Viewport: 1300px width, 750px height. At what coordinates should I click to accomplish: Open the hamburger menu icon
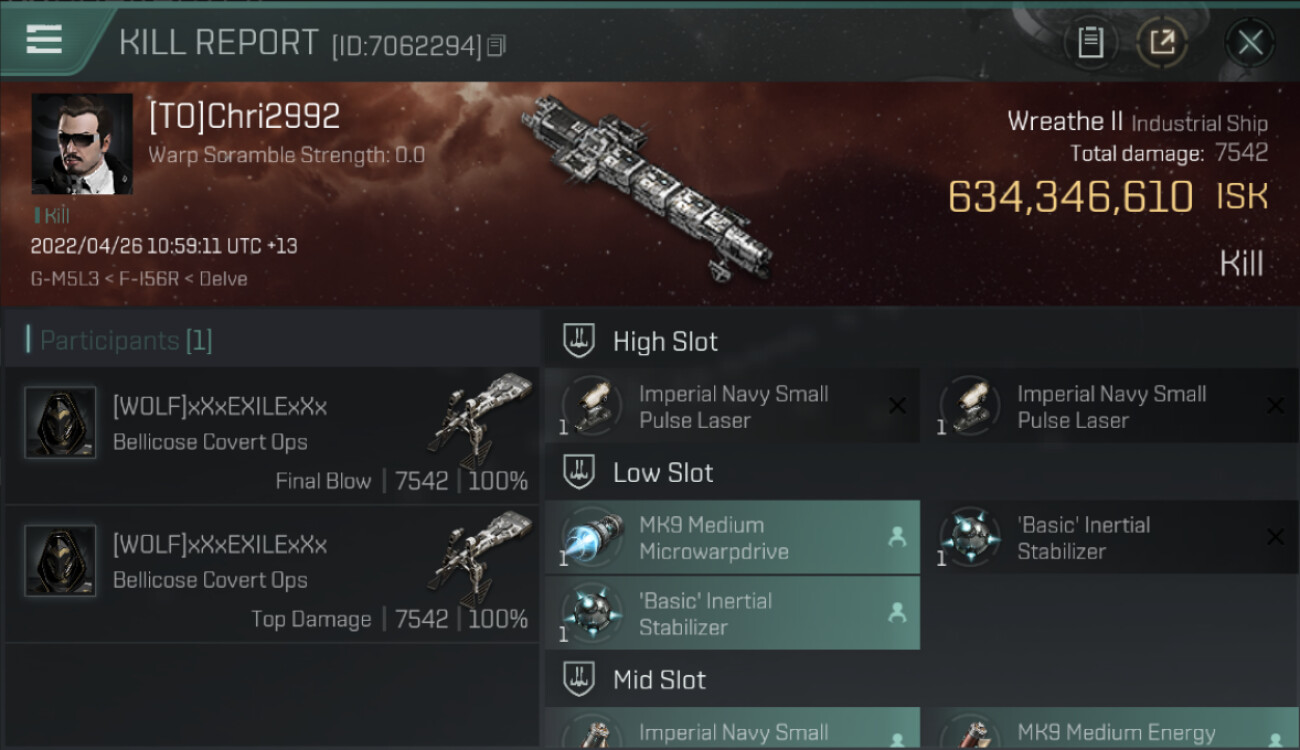coord(44,39)
